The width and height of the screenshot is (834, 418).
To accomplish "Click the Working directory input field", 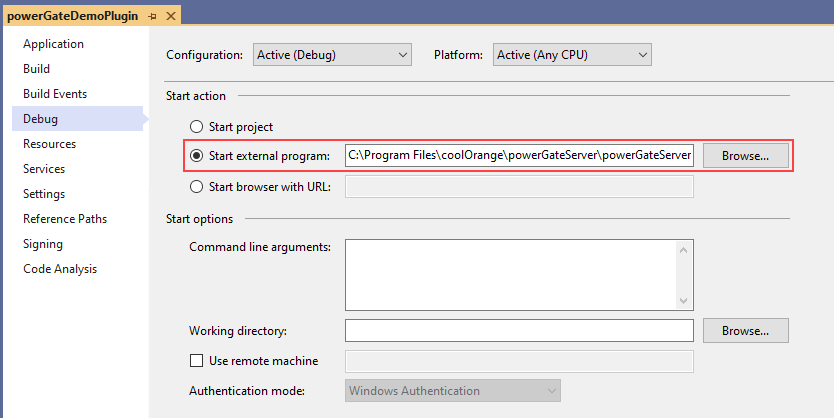I will 518,330.
